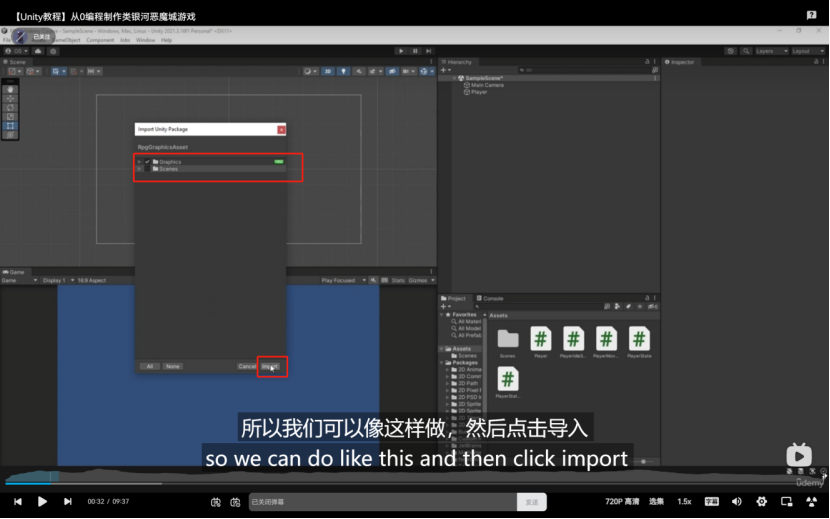Viewport: 830px width, 519px height.
Task: Toggle scene lighting lightbulb icon
Action: [344, 71]
